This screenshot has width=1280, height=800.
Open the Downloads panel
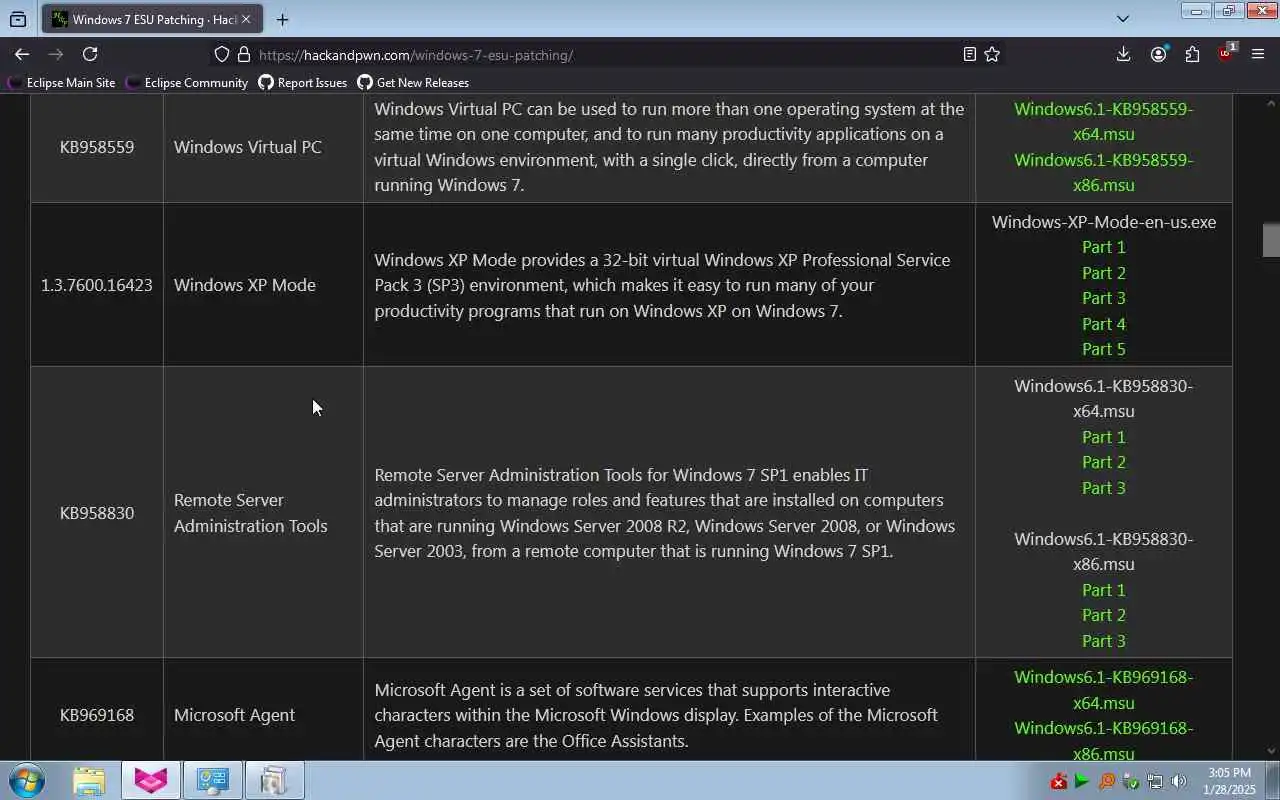point(1123,54)
